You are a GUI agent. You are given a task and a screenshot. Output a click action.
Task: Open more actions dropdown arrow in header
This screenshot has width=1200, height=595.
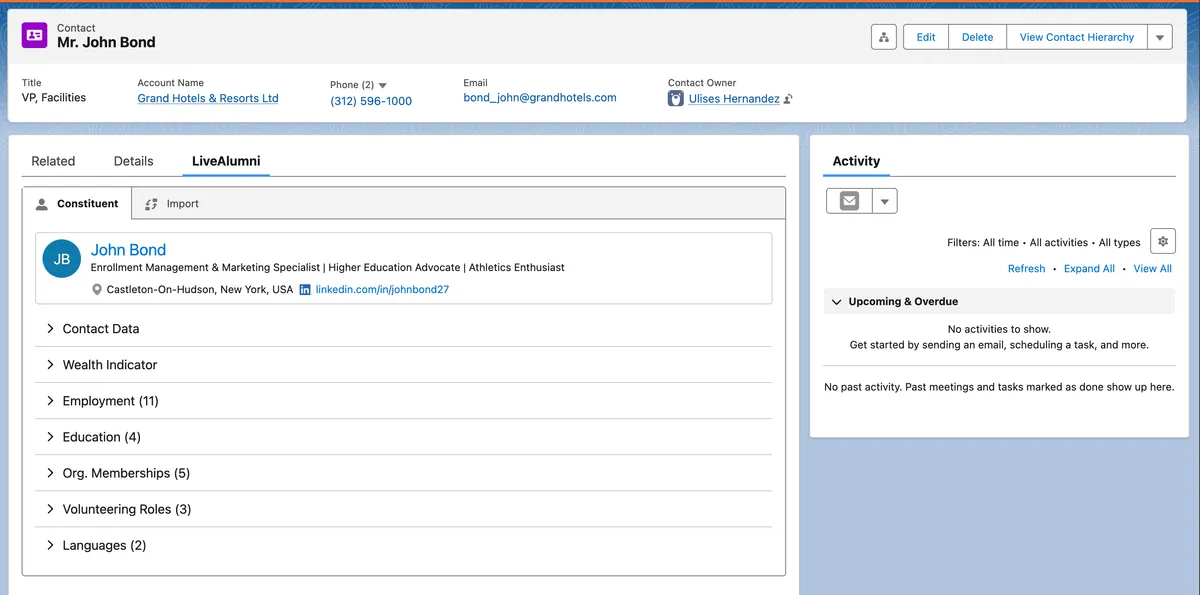1160,37
